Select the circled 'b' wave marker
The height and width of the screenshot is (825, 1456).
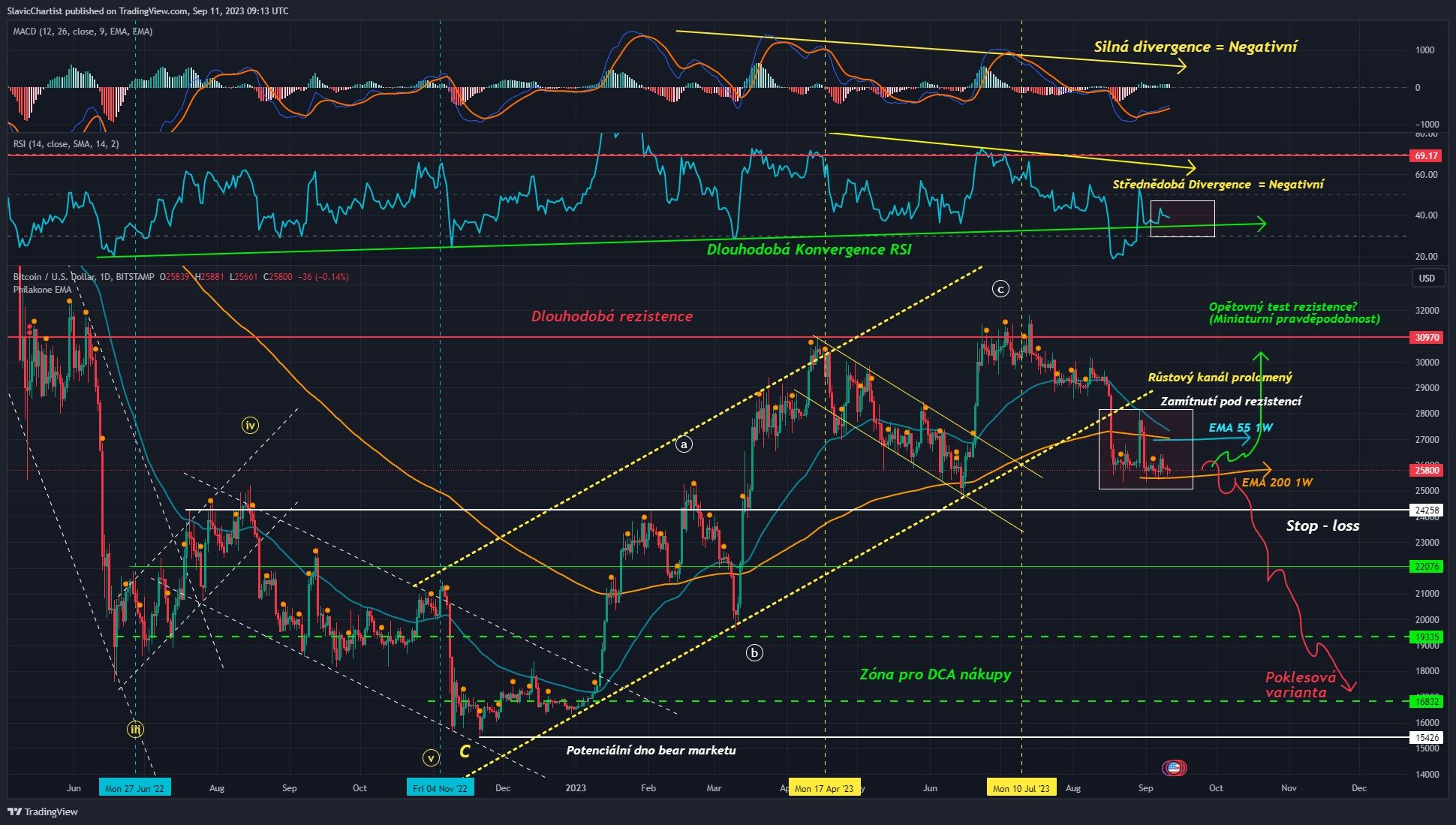(x=754, y=652)
